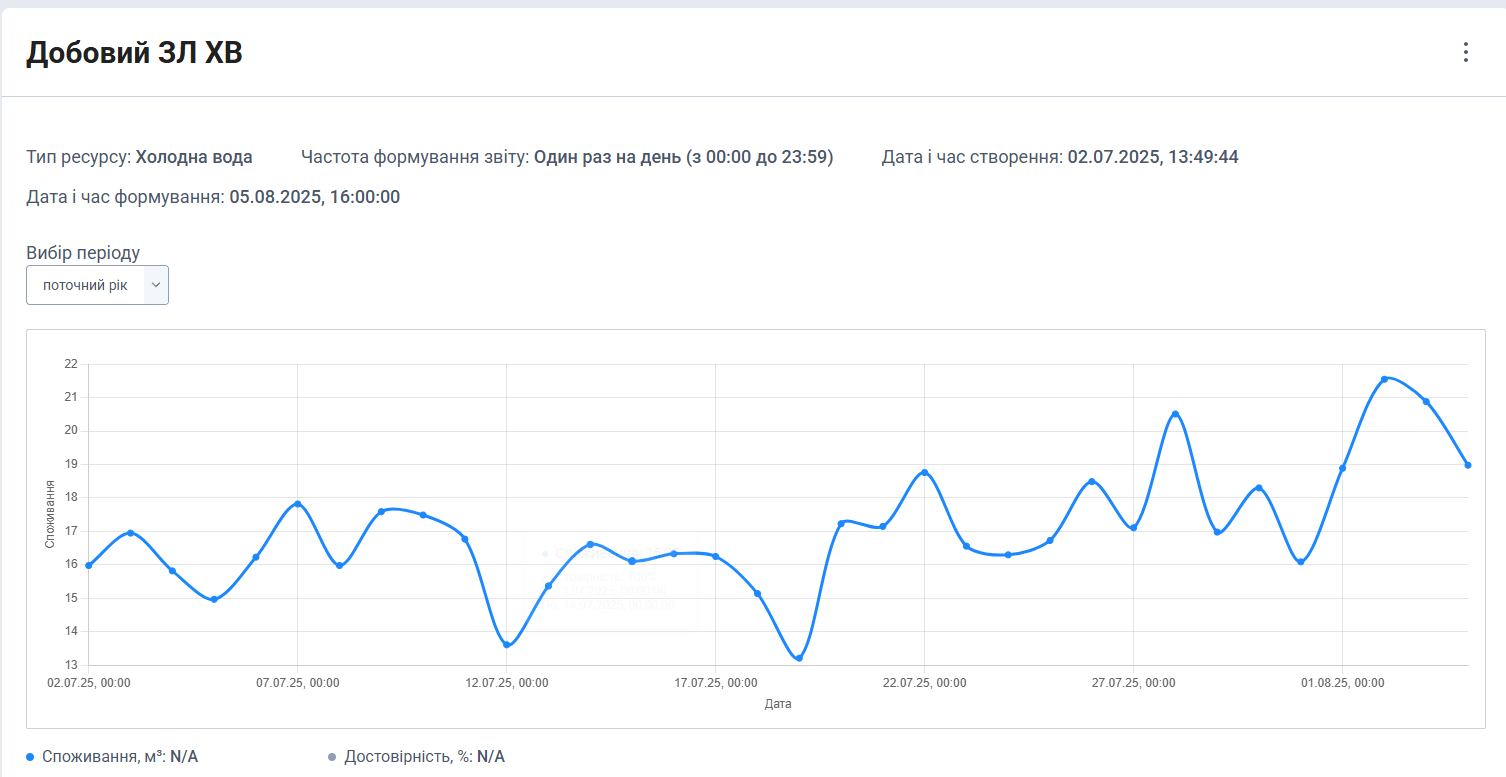1506x777 pixels.
Task: Select the first data point at 02.07.25
Action: [x=89, y=565]
